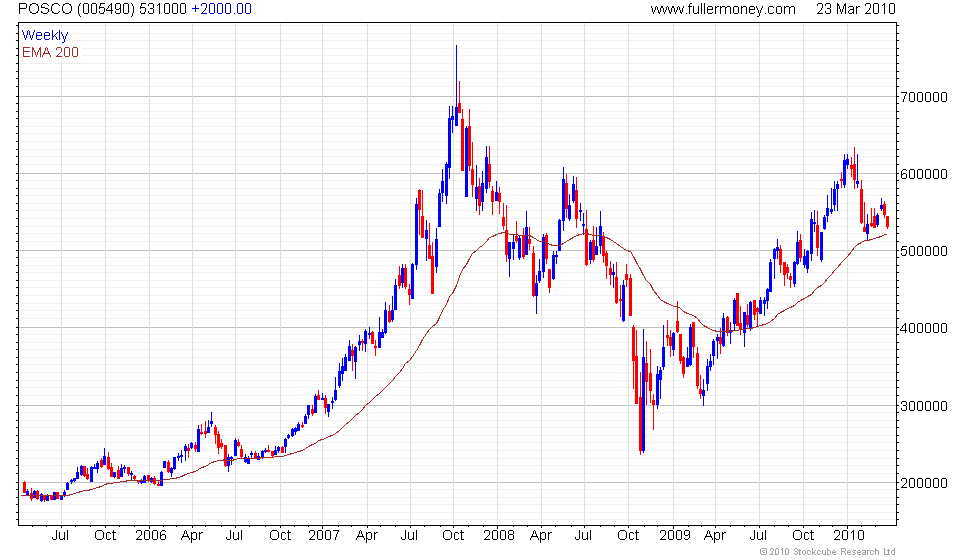Click the Stockcube Research Ltd copyright
Image resolution: width=980 pixels, height=560 pixels.
coord(827,552)
